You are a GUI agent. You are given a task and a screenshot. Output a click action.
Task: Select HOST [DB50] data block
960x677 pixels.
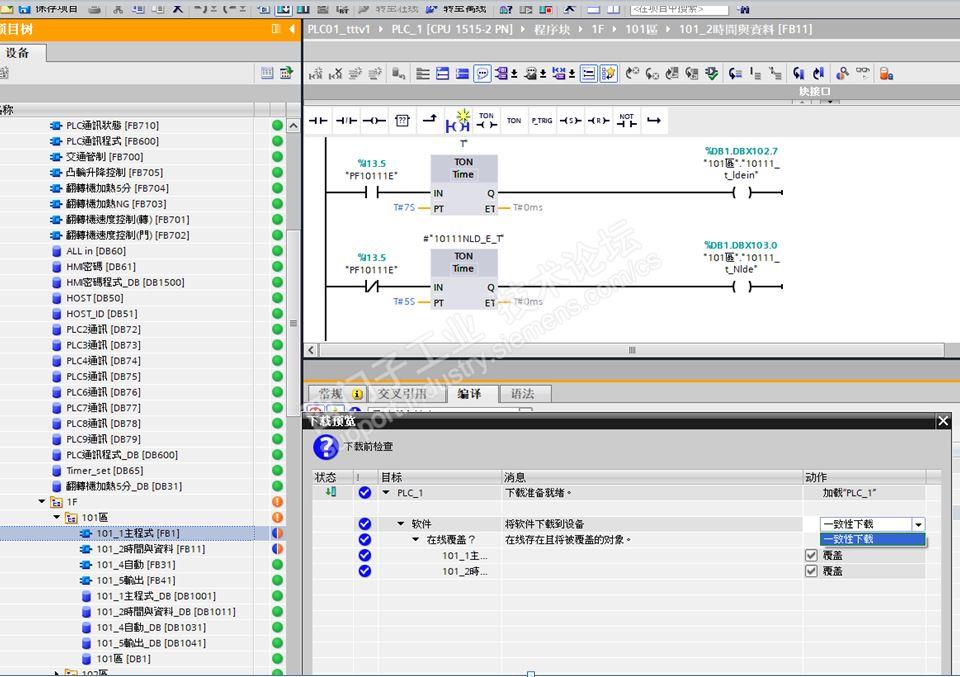(94, 298)
